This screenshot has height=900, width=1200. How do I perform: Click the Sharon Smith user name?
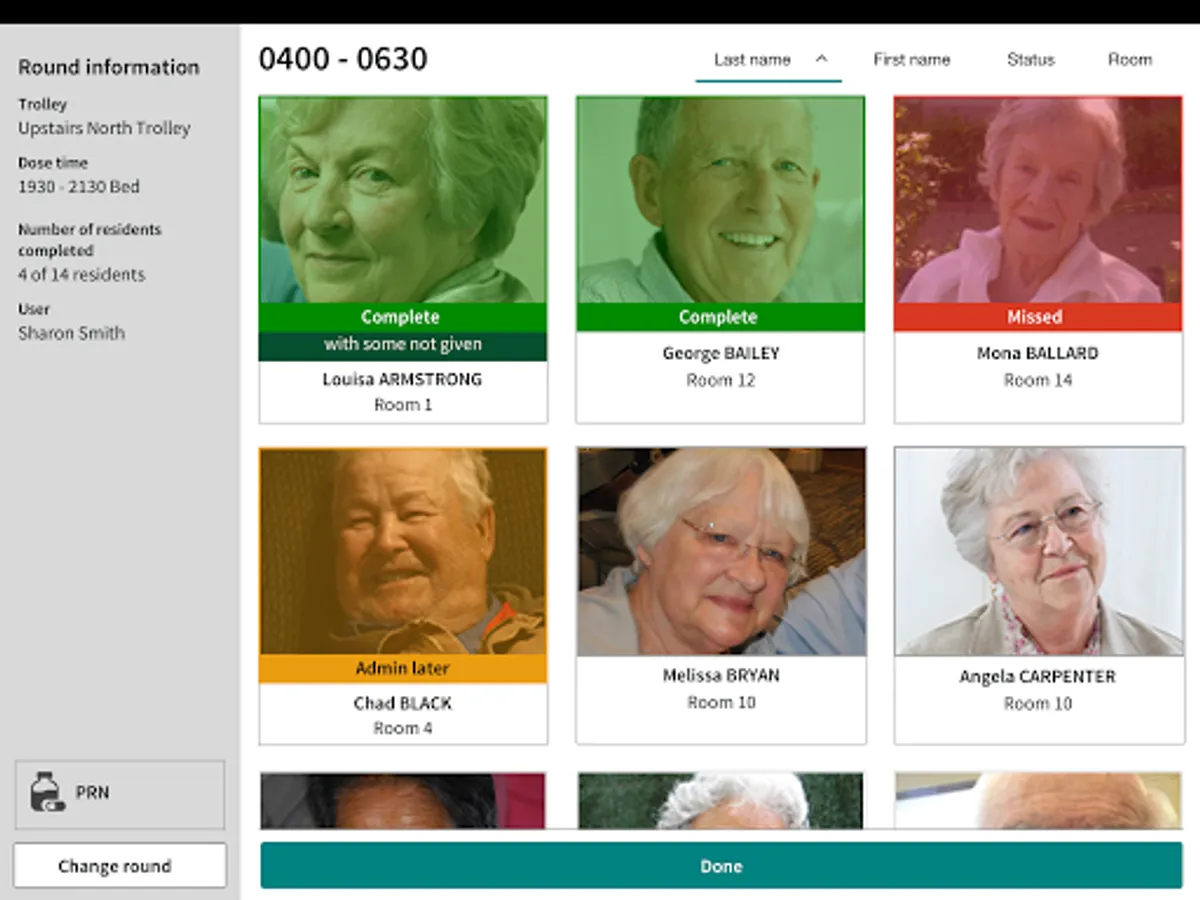(71, 333)
